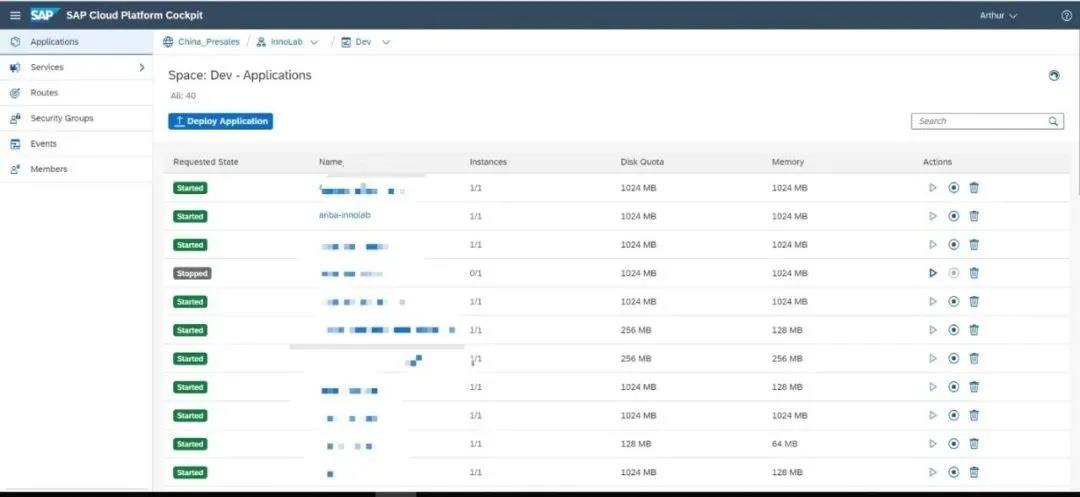Open the help question mark icon

click(1066, 15)
